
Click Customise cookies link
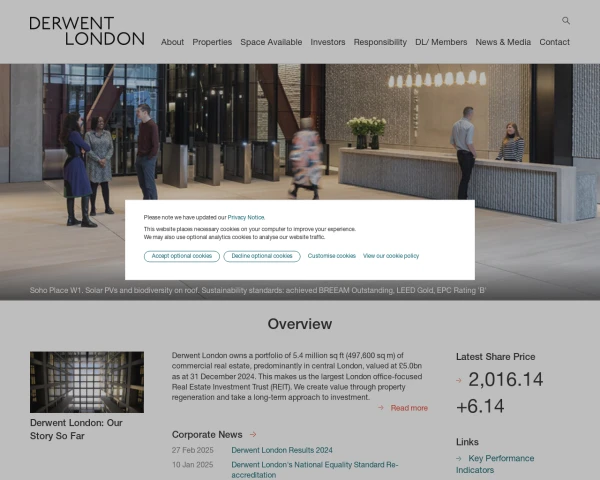(331, 256)
